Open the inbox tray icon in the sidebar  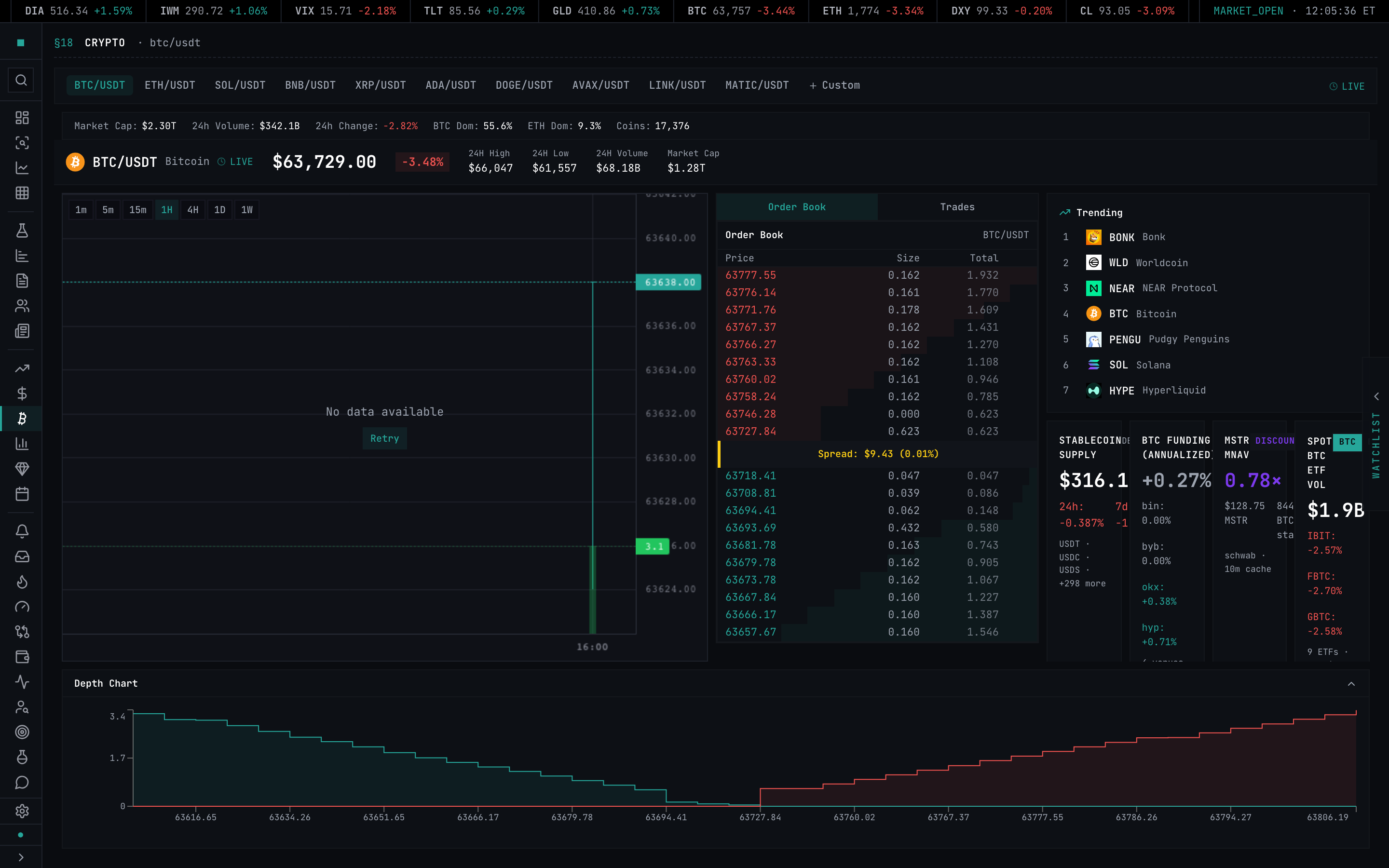pyautogui.click(x=22, y=556)
